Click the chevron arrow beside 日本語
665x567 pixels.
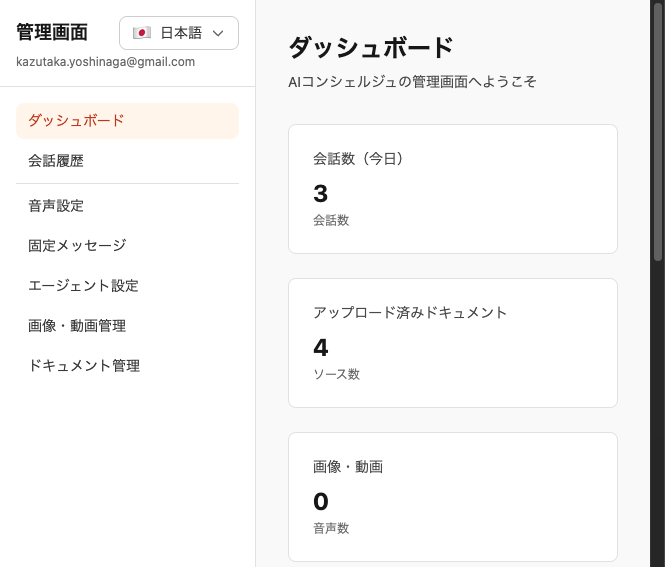pyautogui.click(x=218, y=33)
